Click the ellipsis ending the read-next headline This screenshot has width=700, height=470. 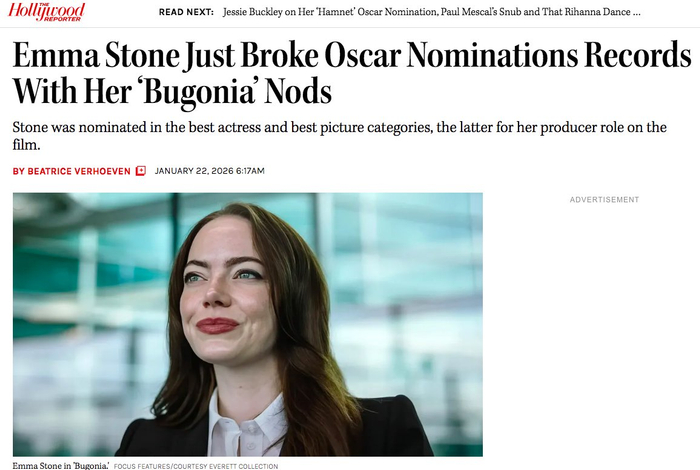[637, 13]
